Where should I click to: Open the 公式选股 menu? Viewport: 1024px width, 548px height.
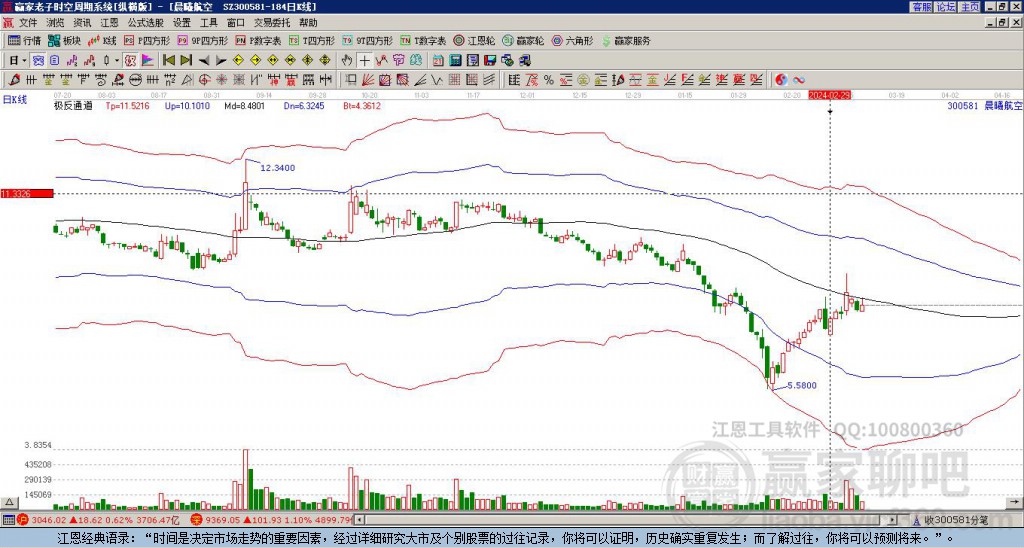[146, 23]
